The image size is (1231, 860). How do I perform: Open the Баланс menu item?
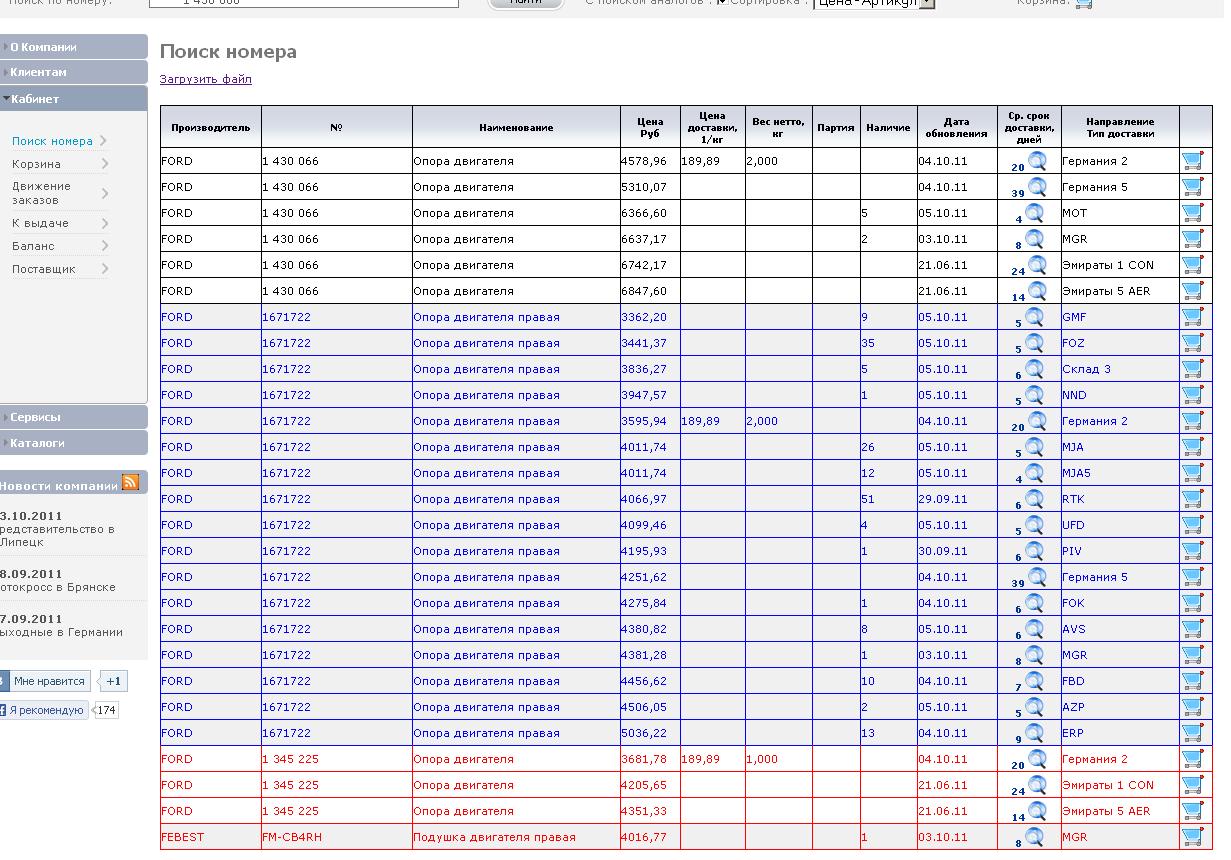[33, 246]
